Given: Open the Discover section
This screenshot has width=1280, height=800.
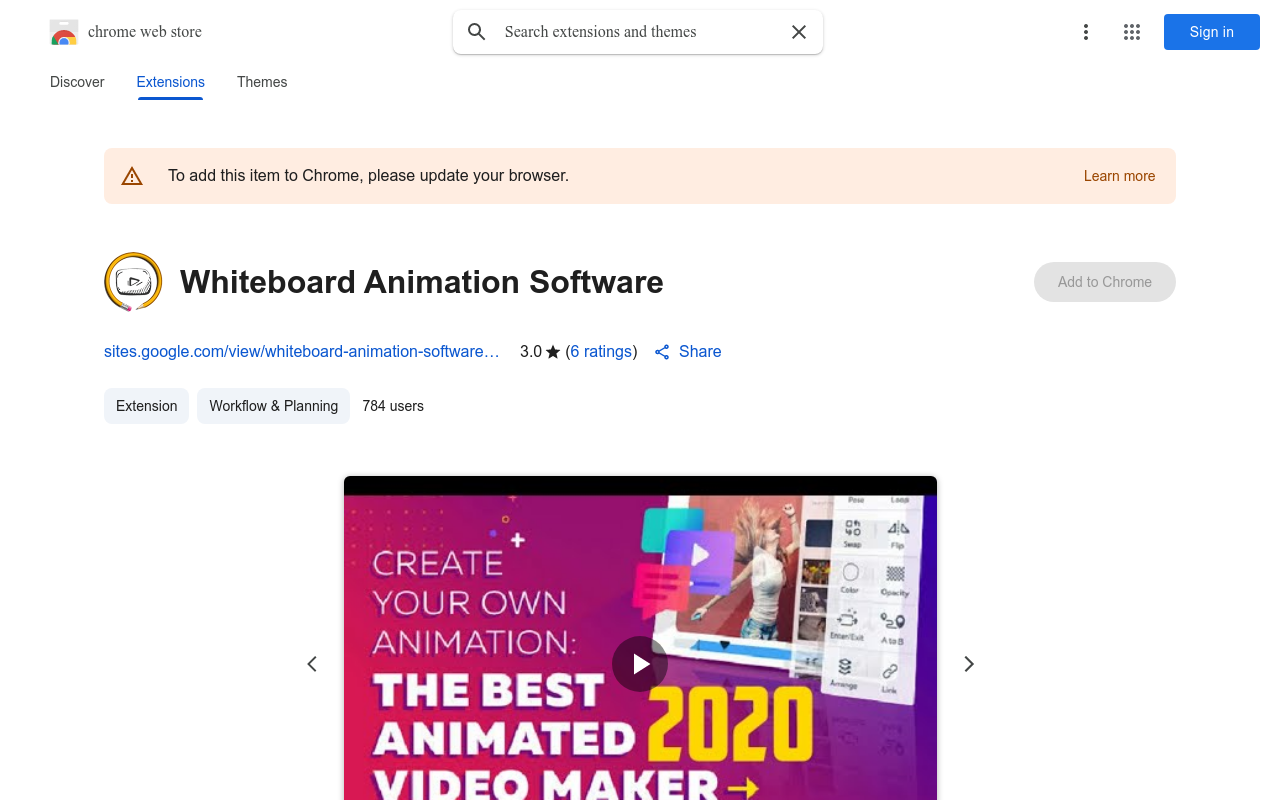Looking at the screenshot, I should coord(77,82).
